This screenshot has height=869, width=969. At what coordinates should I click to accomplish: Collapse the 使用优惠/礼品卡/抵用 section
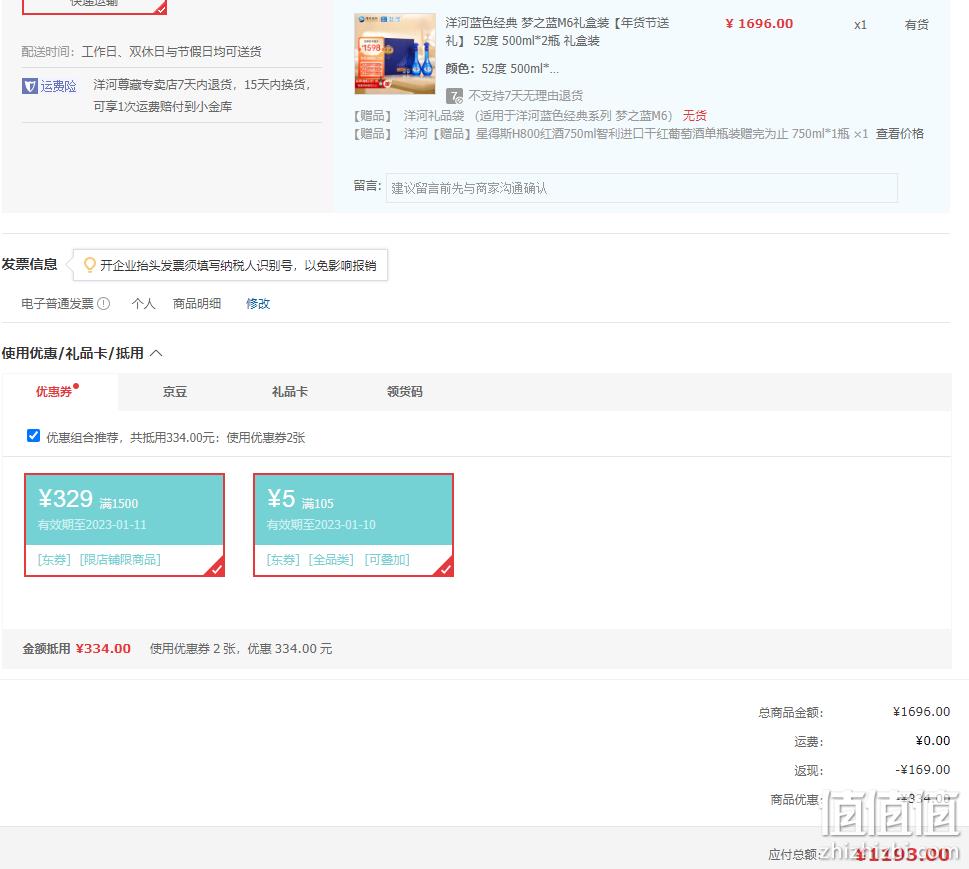click(x=156, y=353)
